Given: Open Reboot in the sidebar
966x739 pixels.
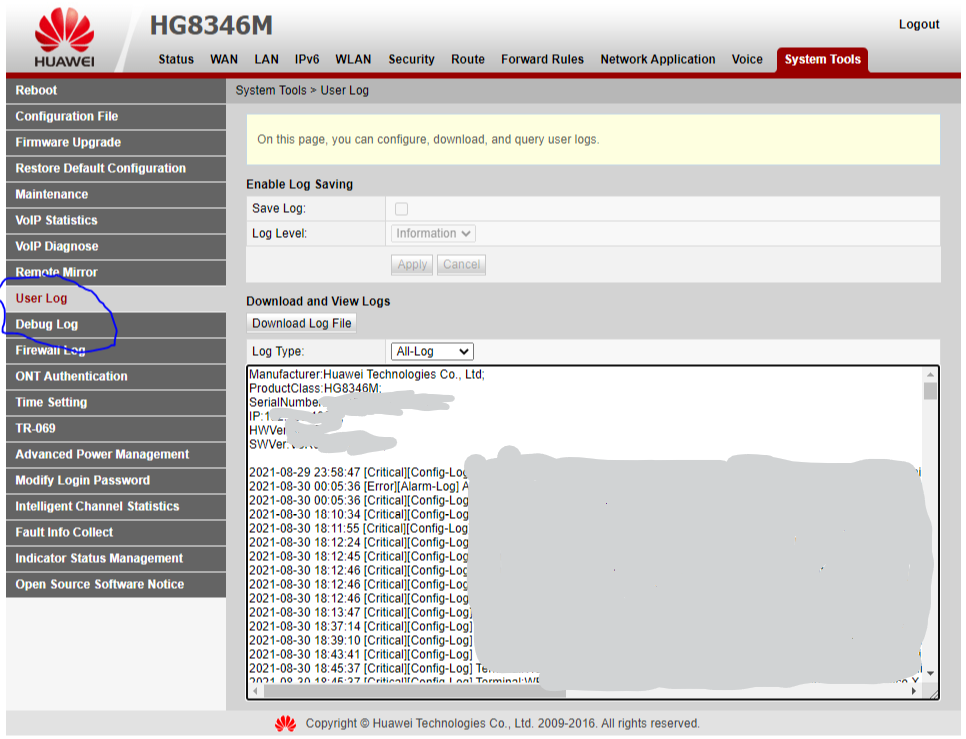Looking at the screenshot, I should (x=116, y=91).
